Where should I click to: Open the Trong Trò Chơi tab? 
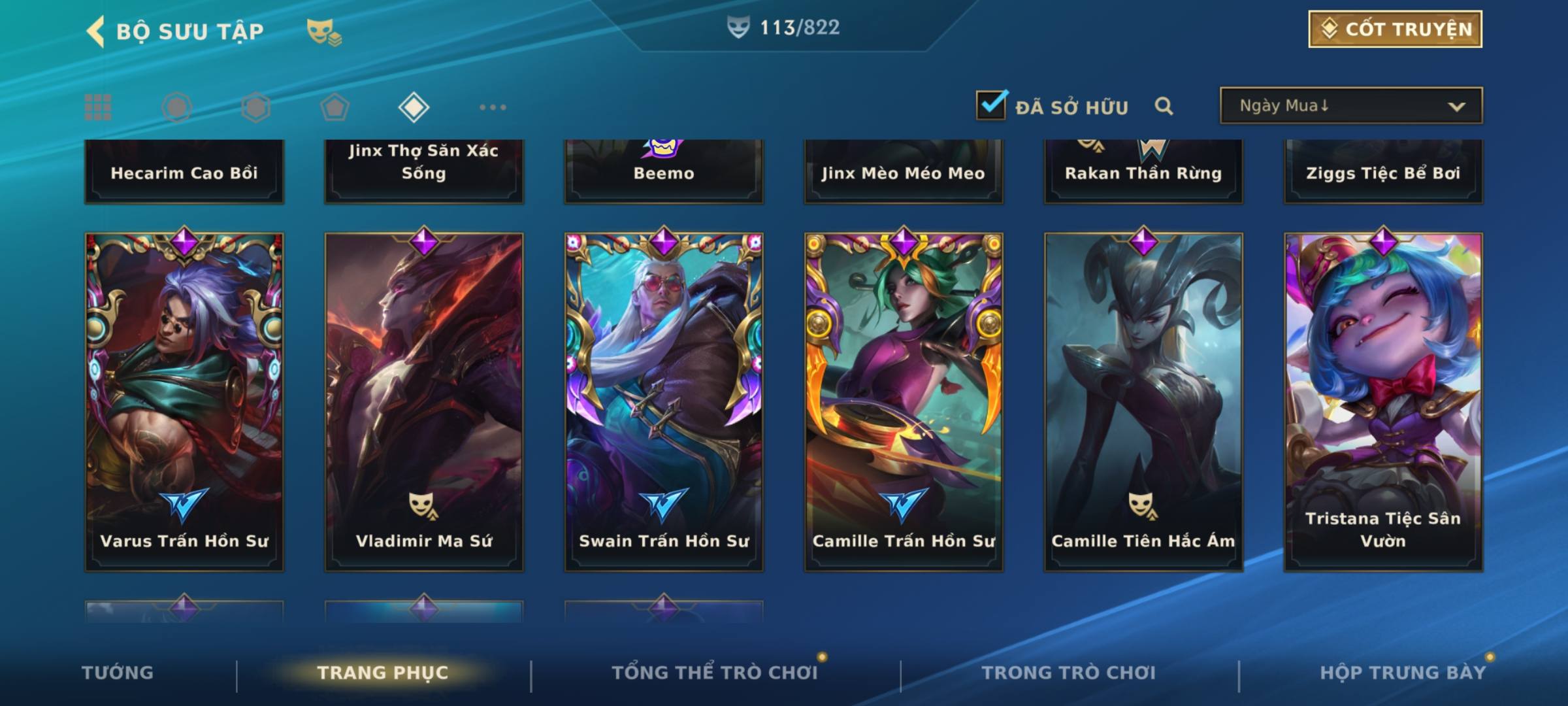(1069, 673)
